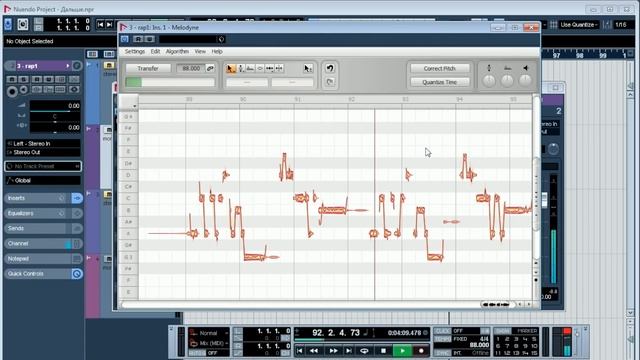Toggle the cycle loop button in transport
640x360 pixels.
(364, 351)
